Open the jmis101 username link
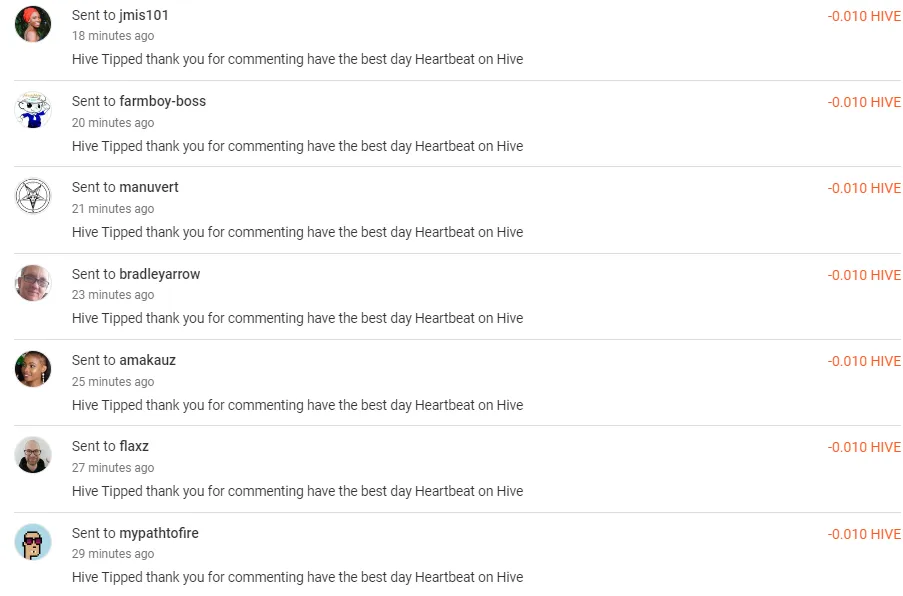903x596 pixels. coord(144,16)
